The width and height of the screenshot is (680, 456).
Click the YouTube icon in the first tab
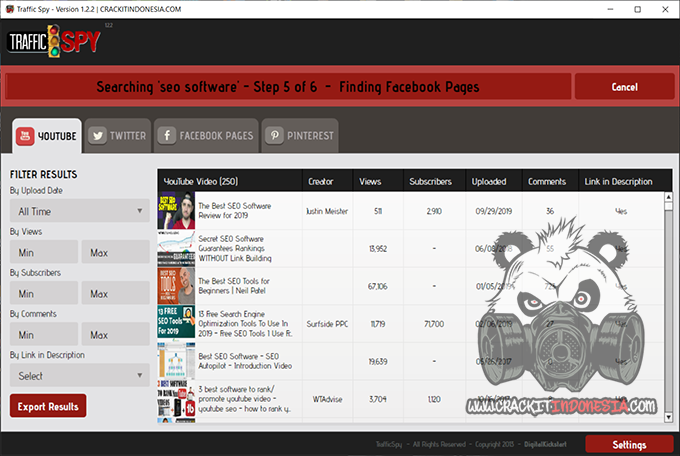point(26,136)
